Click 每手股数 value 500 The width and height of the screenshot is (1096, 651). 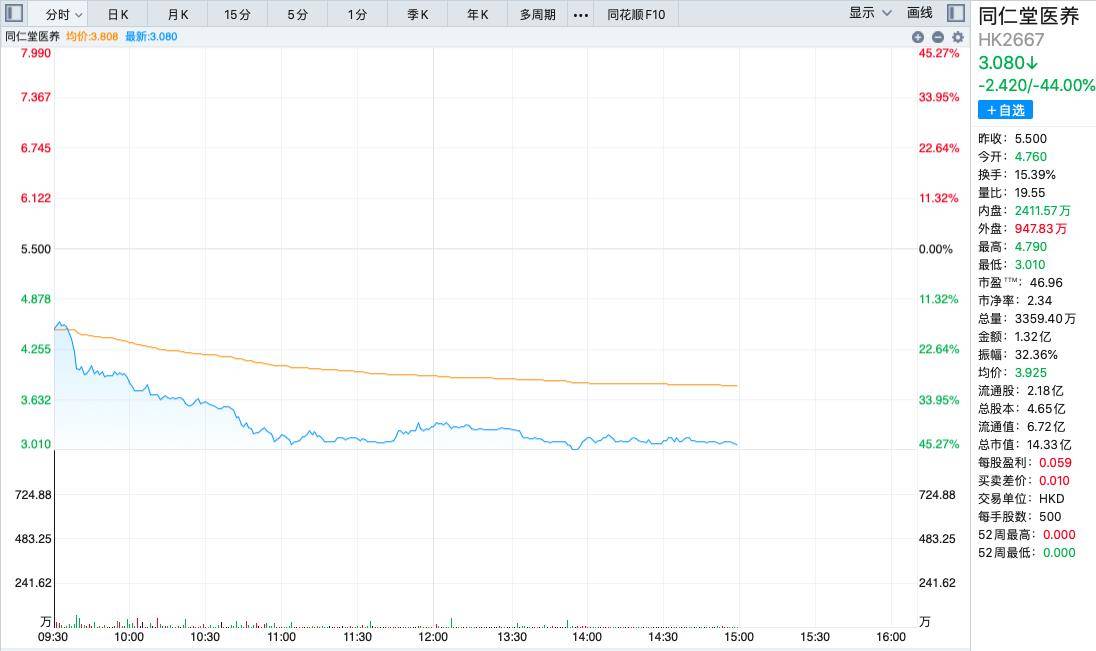(x=1050, y=517)
